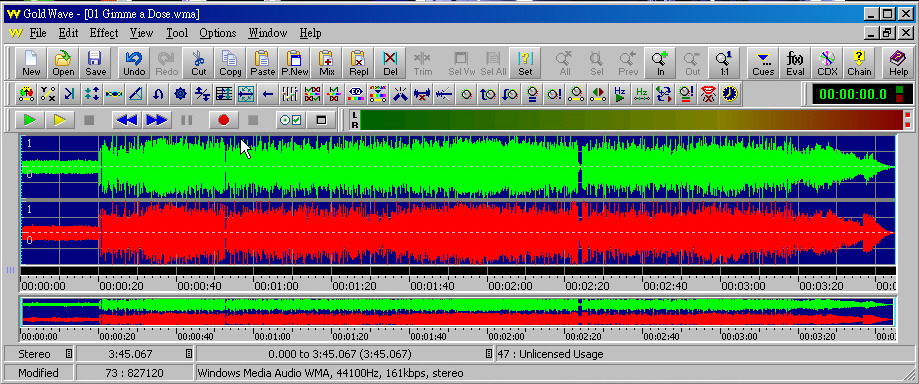Click the '47 : Unlicensed Usage' status text
The image size is (919, 384).
pos(550,354)
